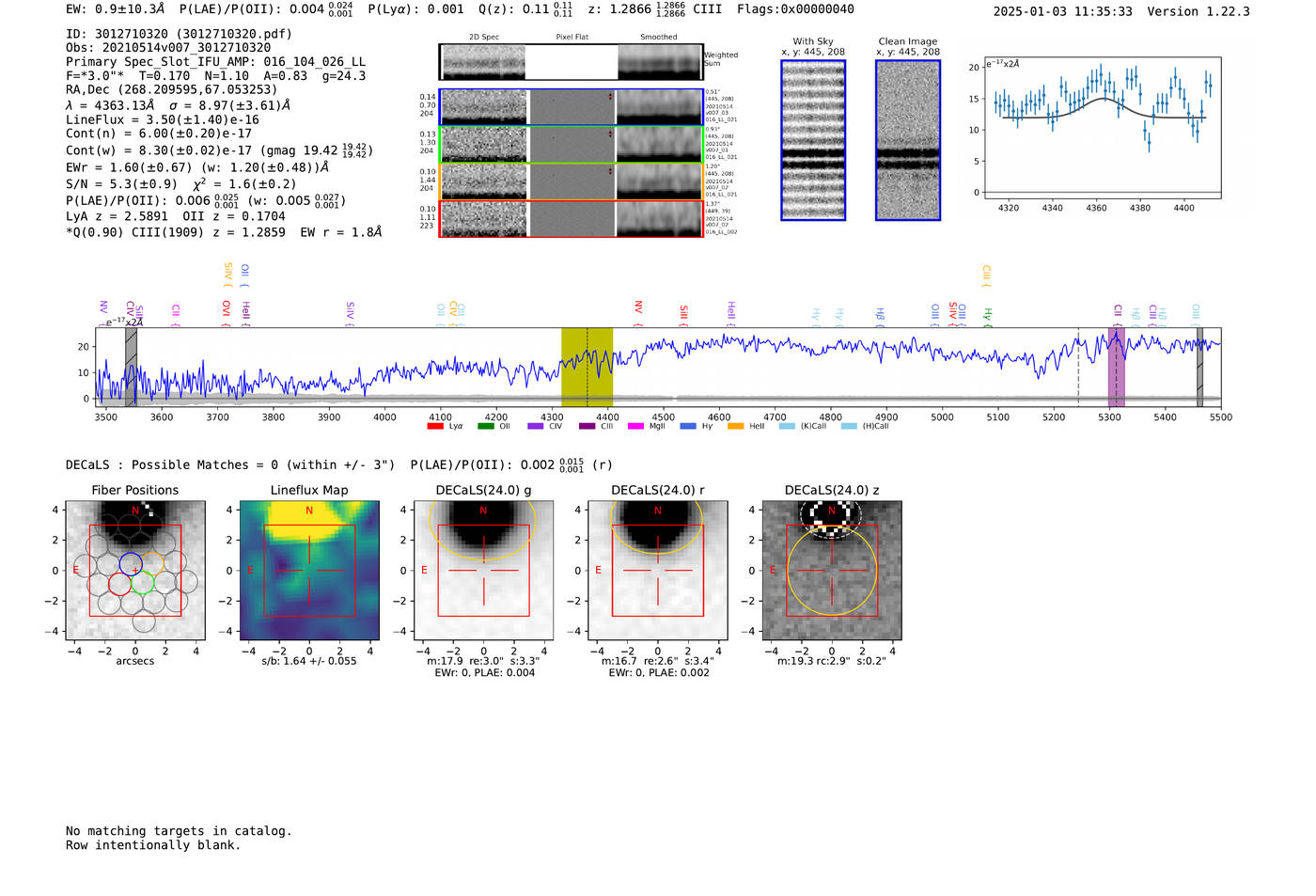The height and width of the screenshot is (896, 1316).
Task: Open the With Sky cutout image
Action: 813,140
